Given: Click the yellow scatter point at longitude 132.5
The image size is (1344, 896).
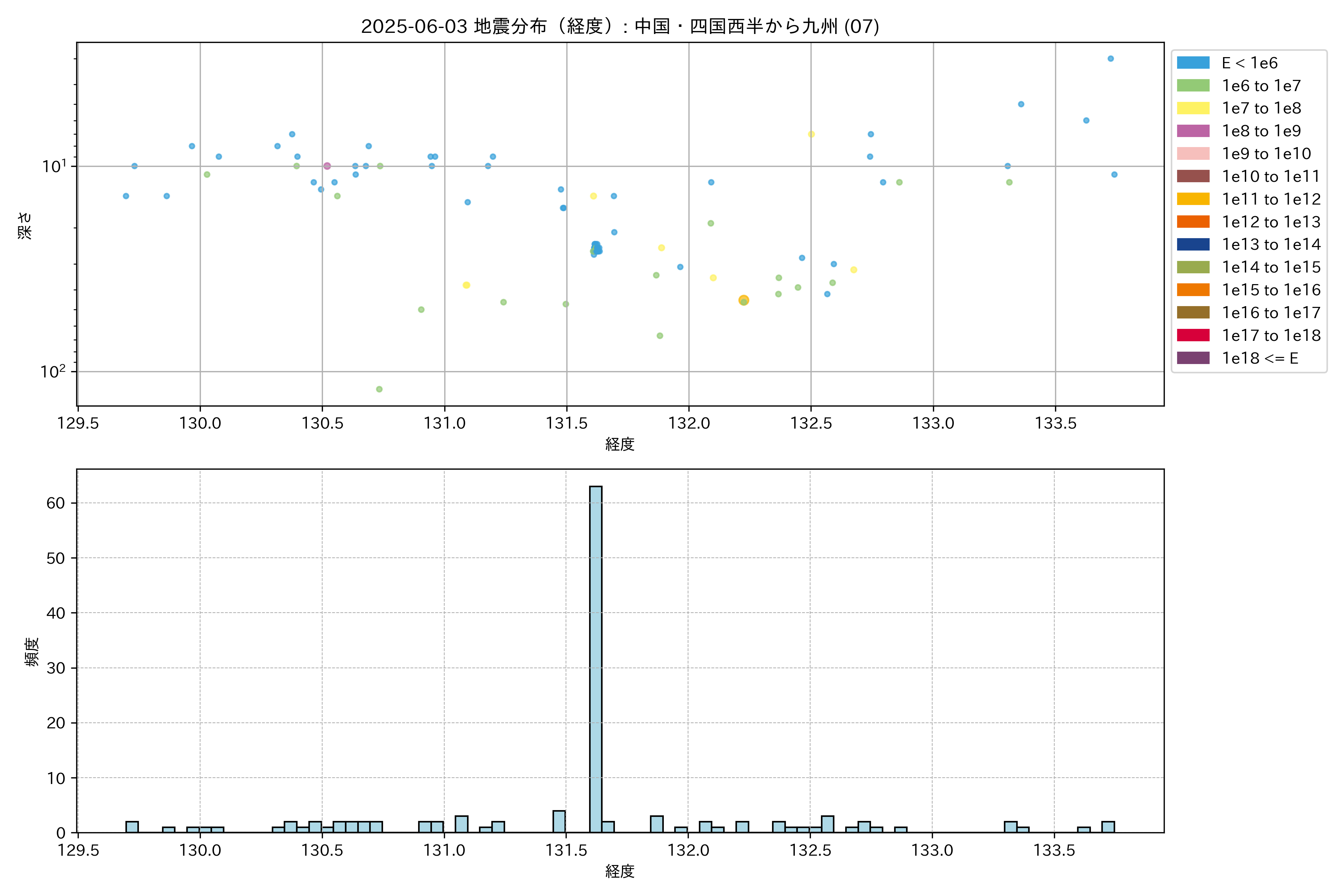Looking at the screenshot, I should [811, 134].
